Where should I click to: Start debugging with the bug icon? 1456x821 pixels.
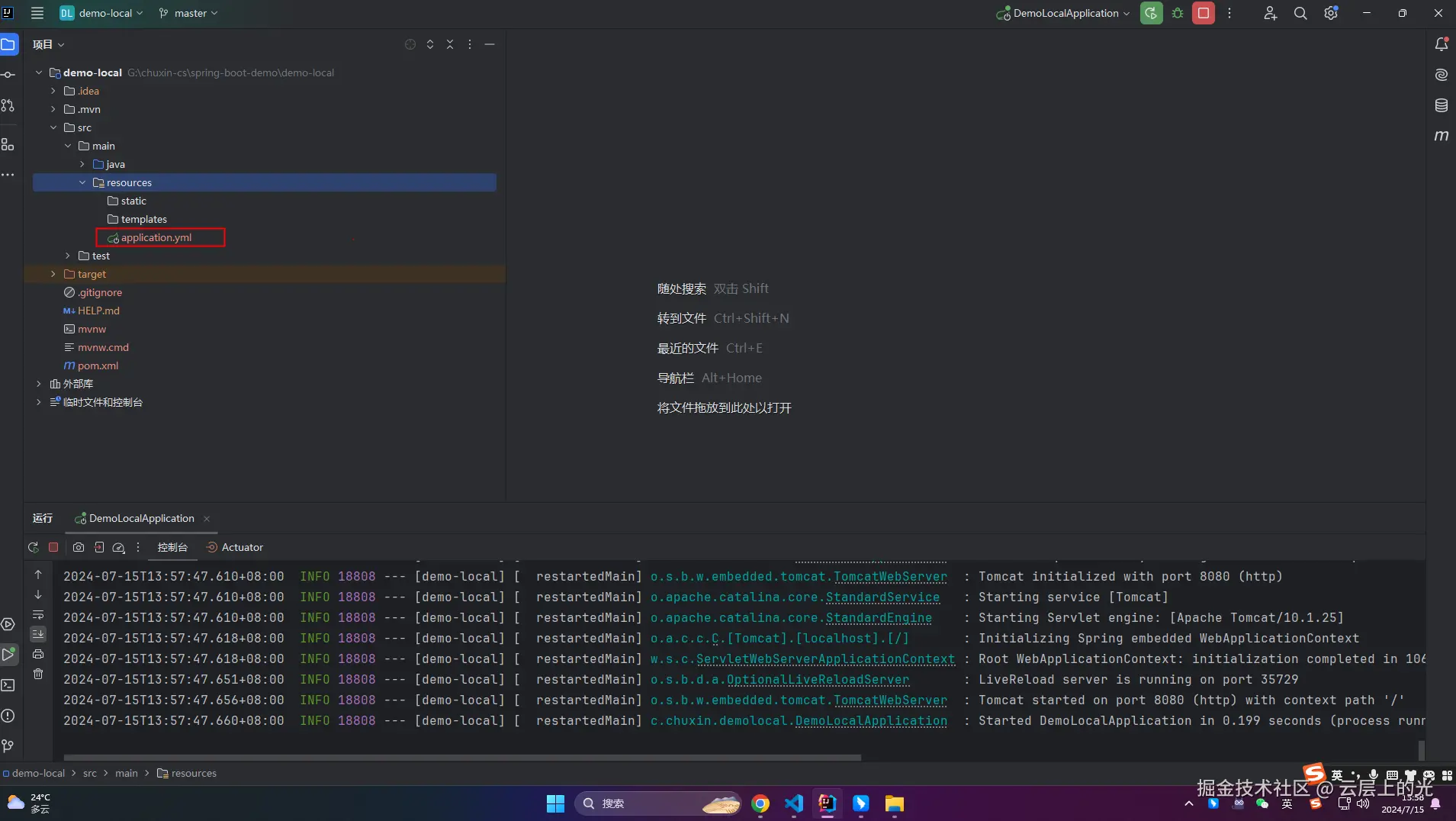[1178, 13]
